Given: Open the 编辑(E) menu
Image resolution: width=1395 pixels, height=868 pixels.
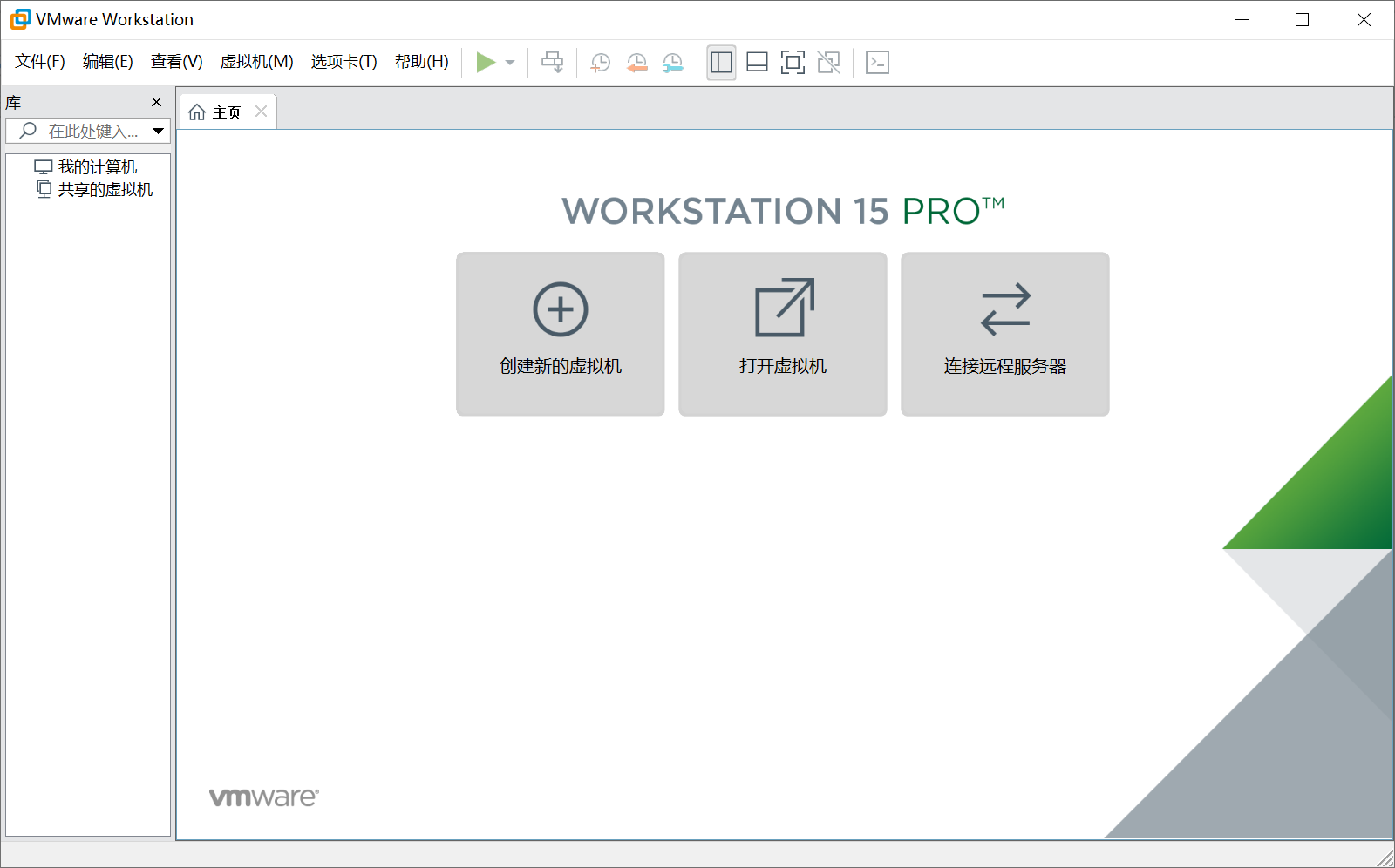Looking at the screenshot, I should pos(108,62).
